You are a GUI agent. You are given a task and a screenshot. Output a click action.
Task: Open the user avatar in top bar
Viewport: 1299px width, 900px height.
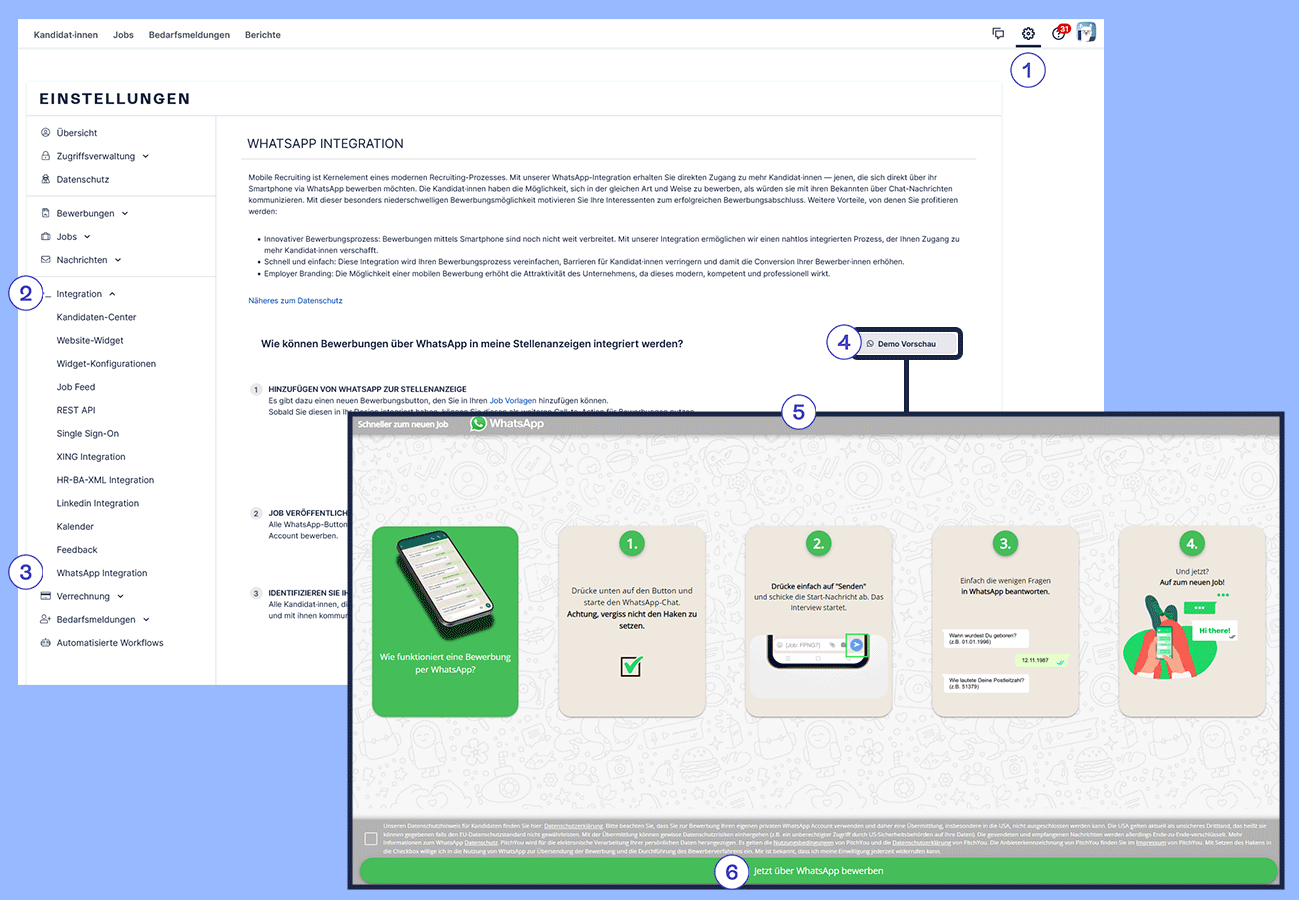point(1086,33)
